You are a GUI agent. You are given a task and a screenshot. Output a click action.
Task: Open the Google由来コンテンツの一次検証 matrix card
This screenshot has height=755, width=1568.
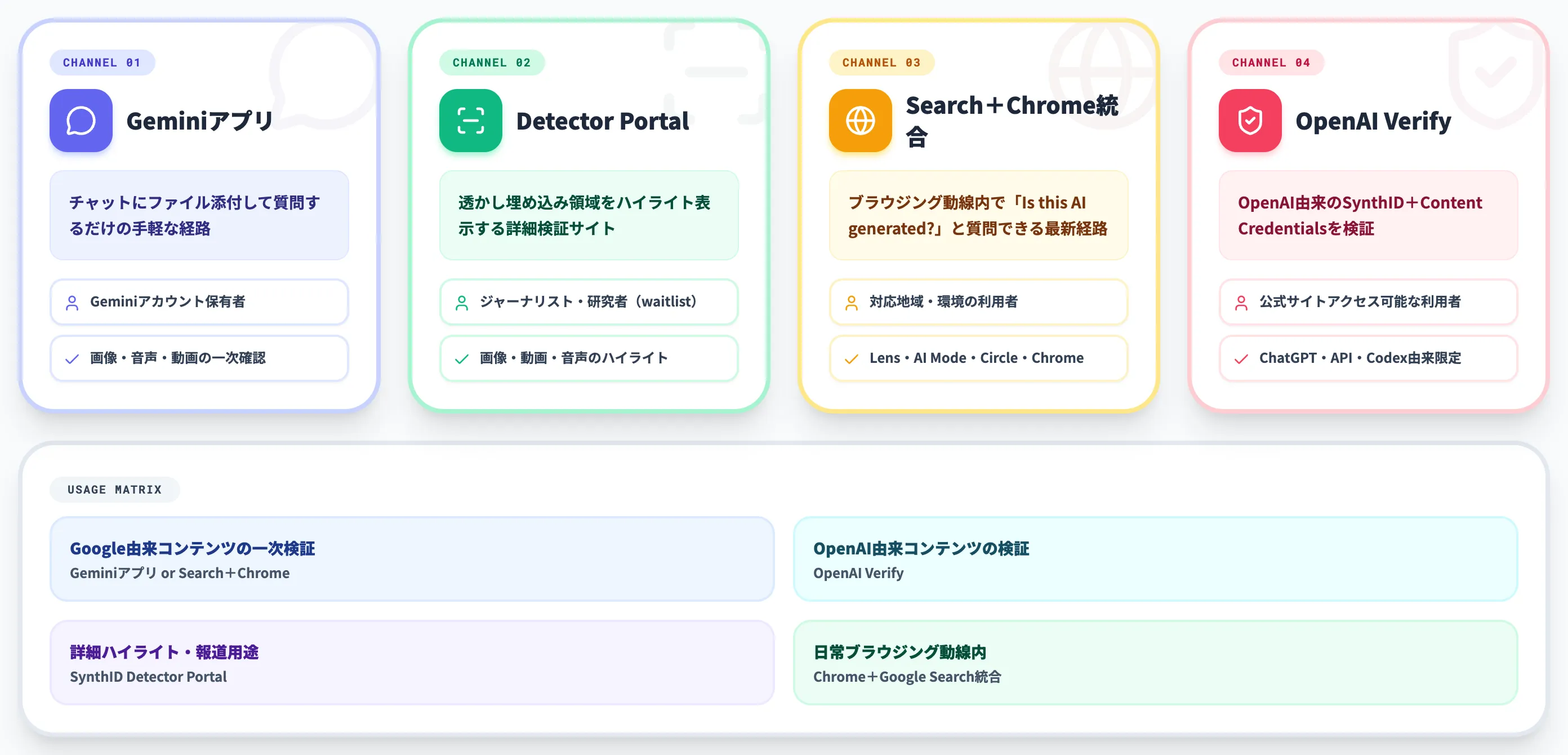(x=412, y=559)
